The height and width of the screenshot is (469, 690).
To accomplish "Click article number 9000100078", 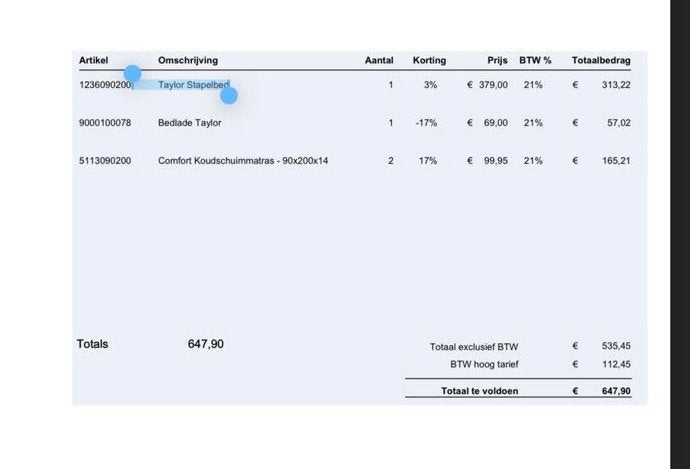I will 105,123.
